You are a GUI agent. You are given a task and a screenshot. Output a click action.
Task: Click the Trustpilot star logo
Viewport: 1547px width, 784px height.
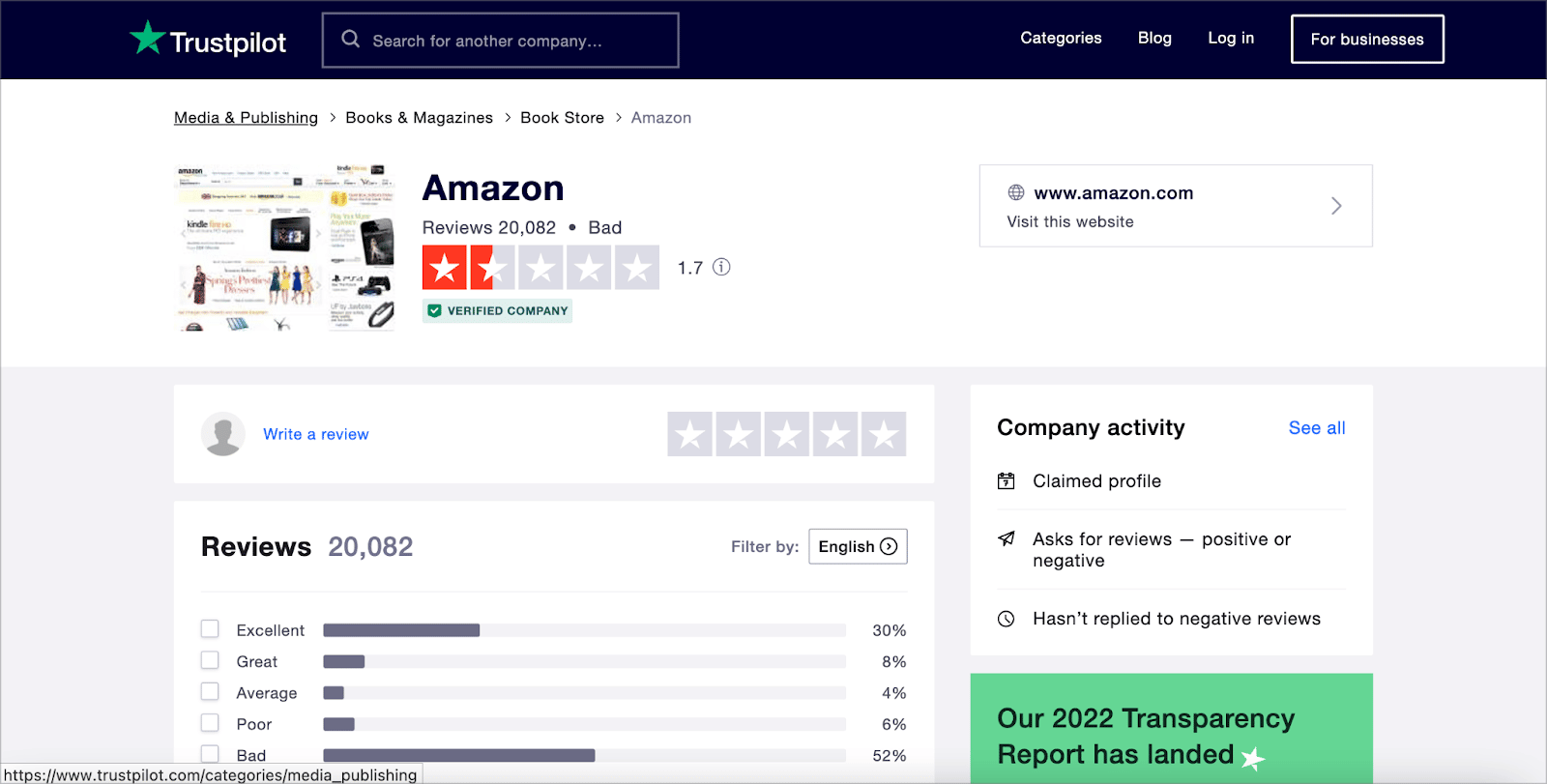coord(147,38)
